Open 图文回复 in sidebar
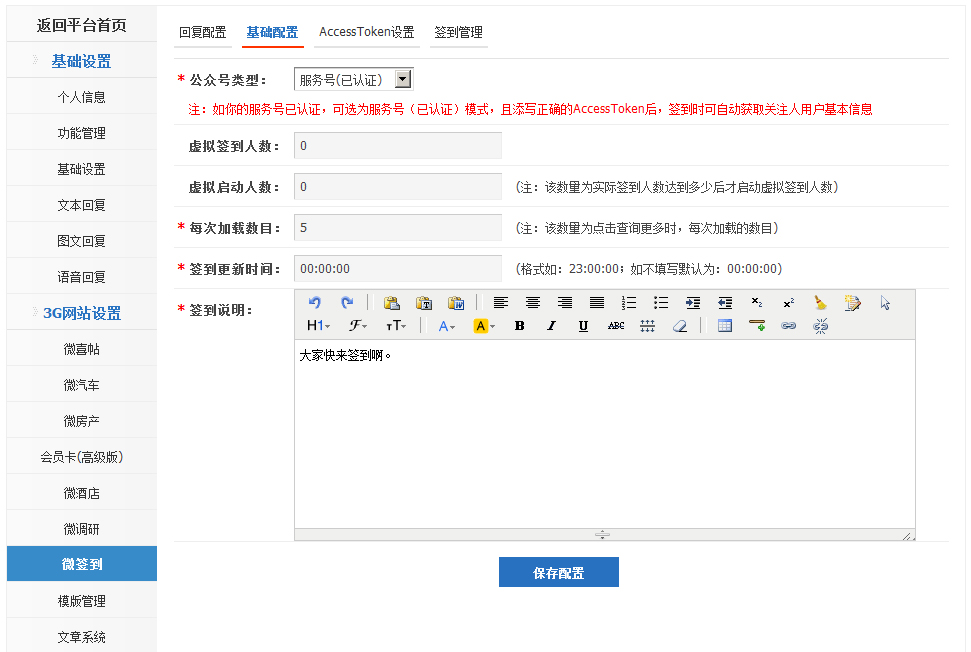The width and height of the screenshot is (971, 652). 81,241
